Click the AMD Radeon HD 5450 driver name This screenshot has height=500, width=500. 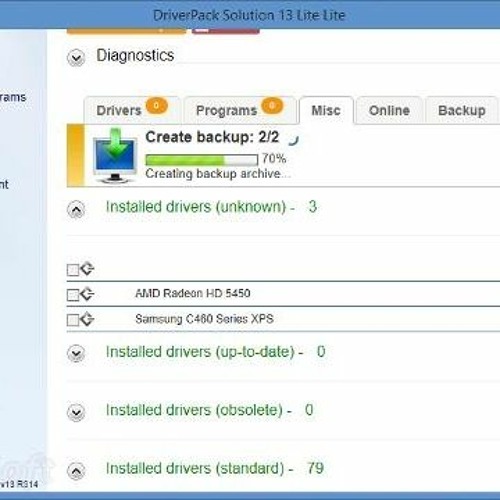[193, 293]
